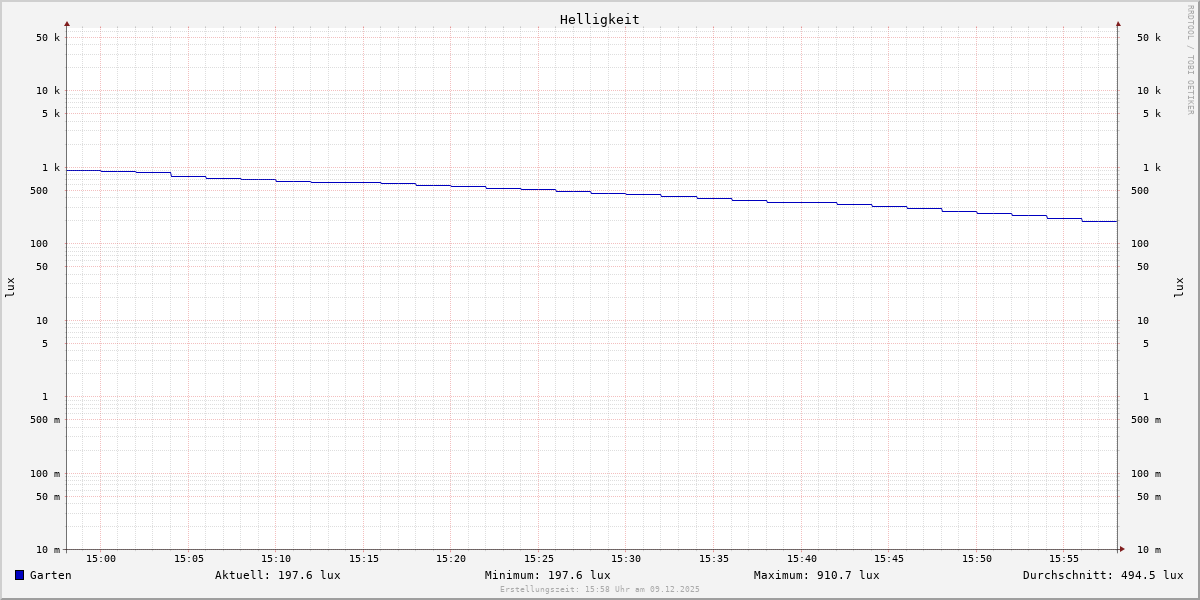Click the Maximum: 910.7 lux statistic

pos(816,575)
